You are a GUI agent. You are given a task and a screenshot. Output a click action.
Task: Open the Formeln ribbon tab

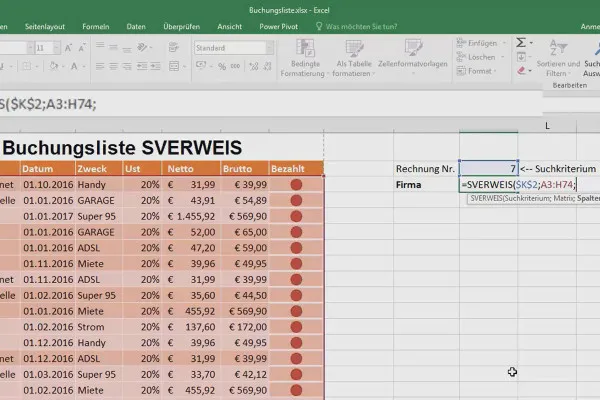(x=96, y=26)
